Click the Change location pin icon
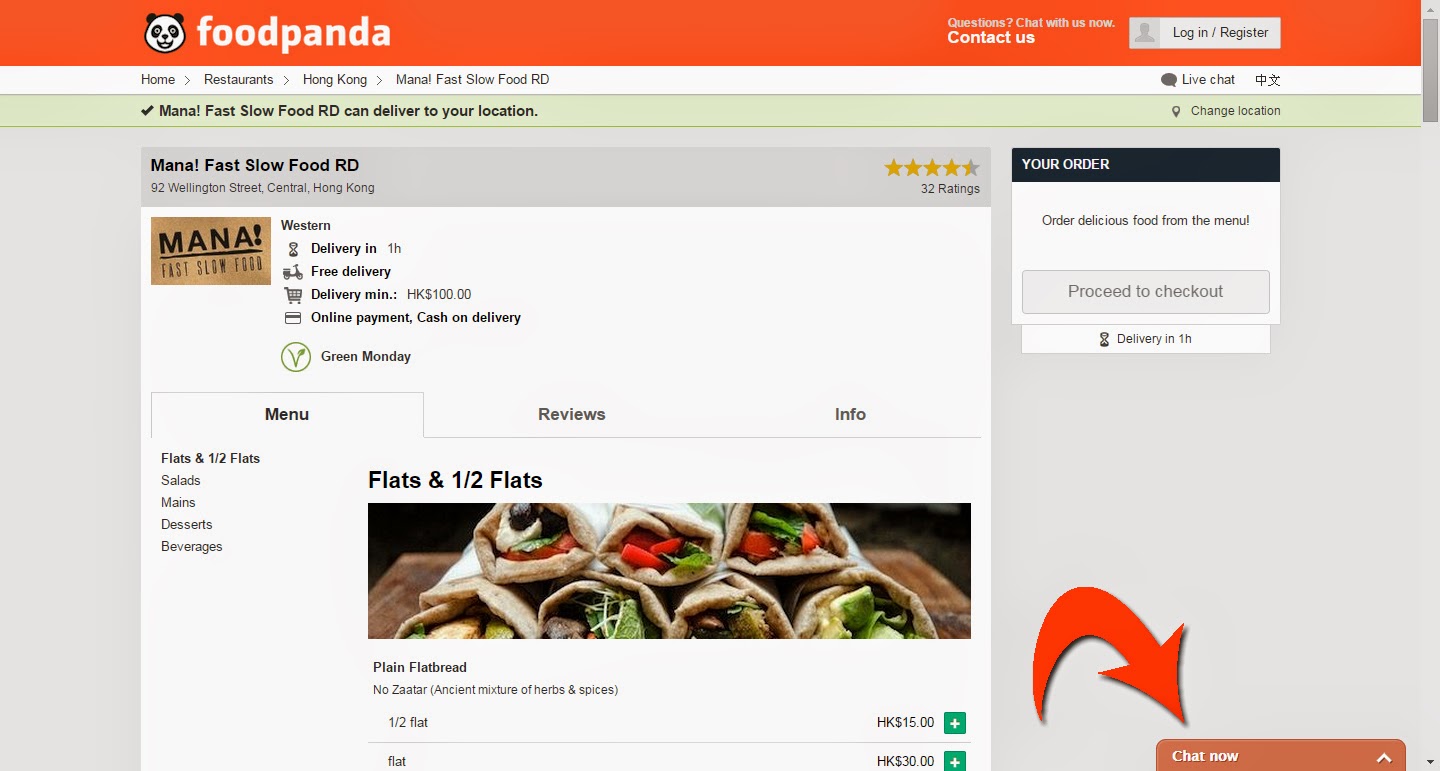1440x771 pixels. coord(1176,111)
